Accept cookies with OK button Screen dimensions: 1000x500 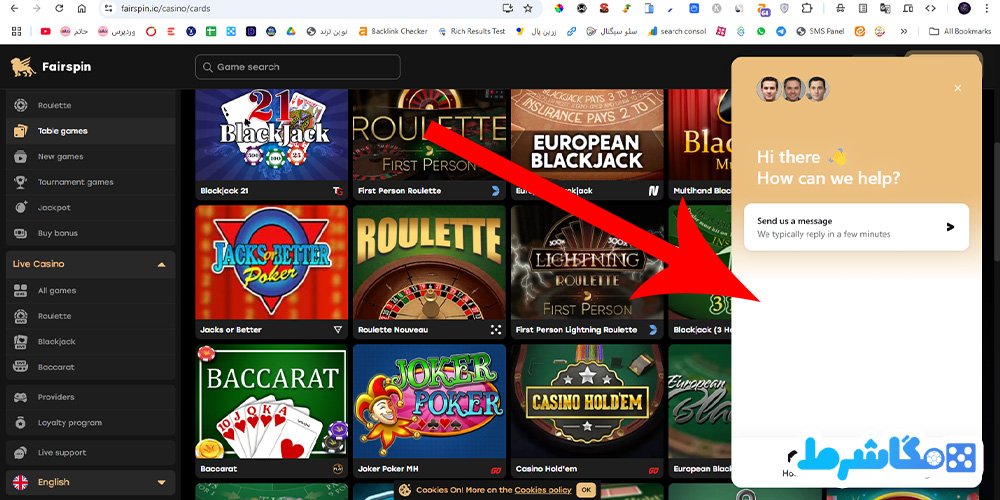pyautogui.click(x=585, y=490)
